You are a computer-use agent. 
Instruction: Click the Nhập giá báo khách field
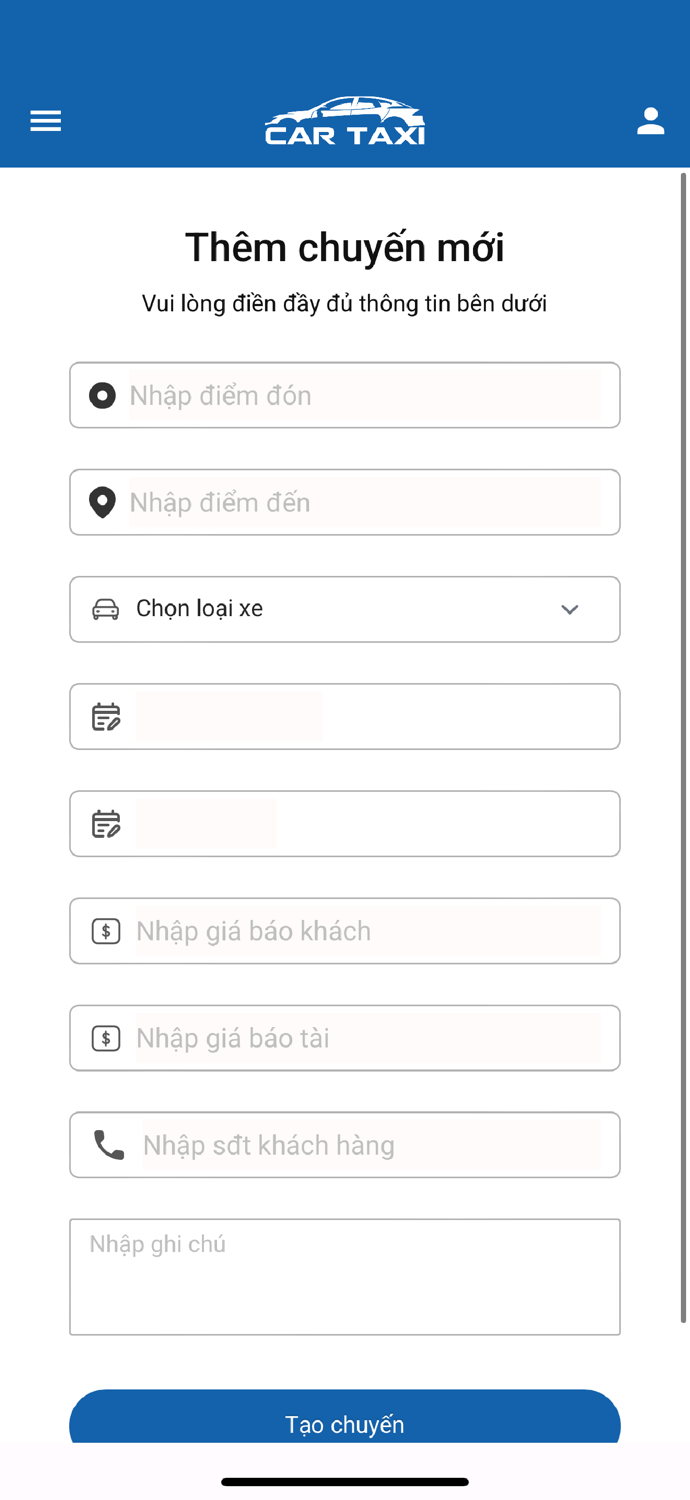click(x=368, y=931)
